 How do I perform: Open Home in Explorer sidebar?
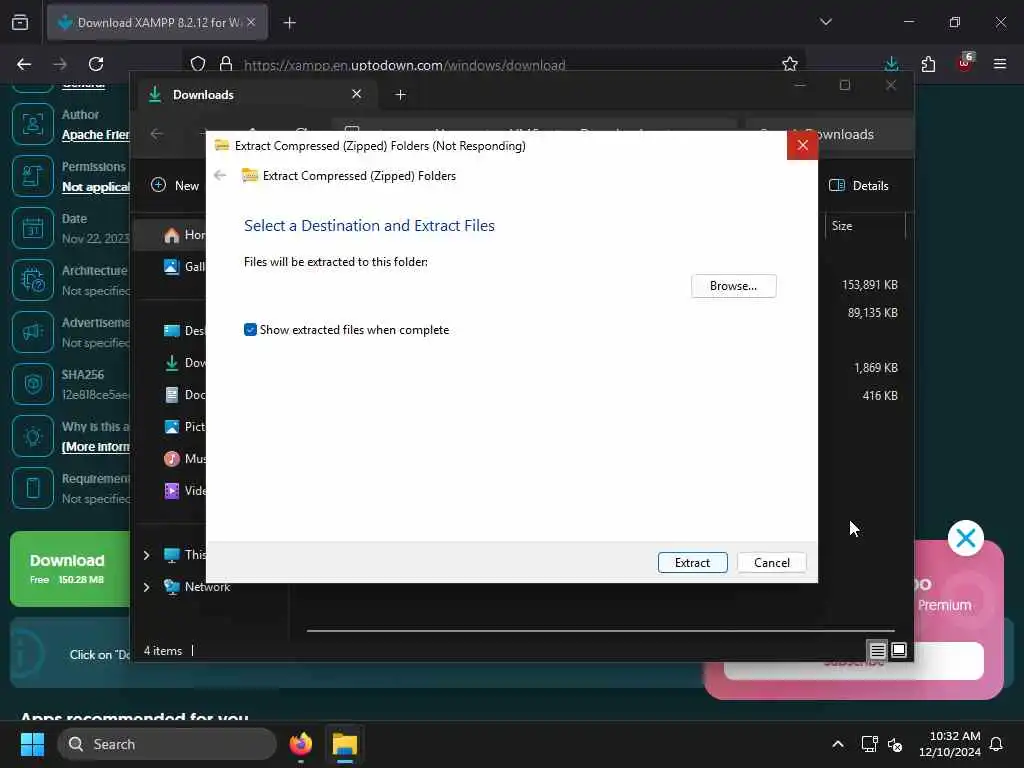184,235
